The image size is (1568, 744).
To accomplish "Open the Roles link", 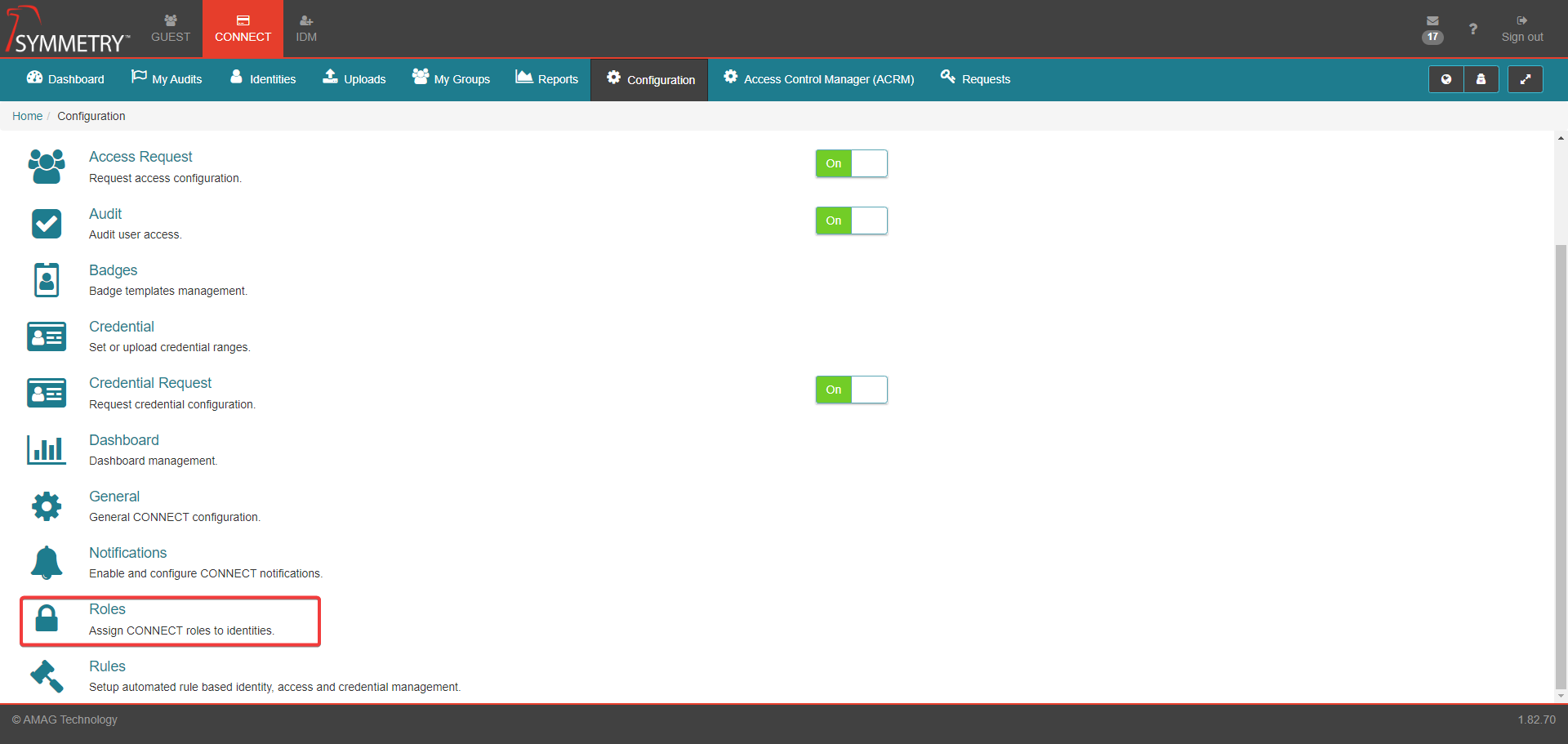I will click(107, 609).
